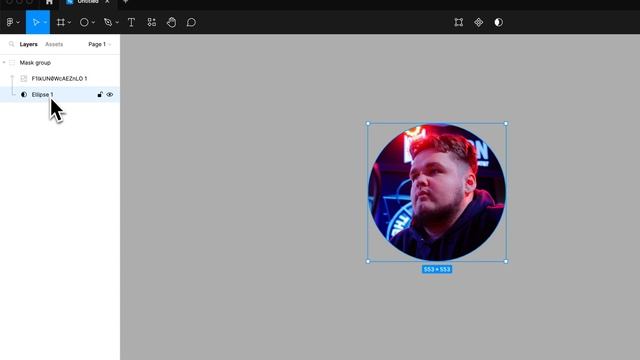
Task: Click the mask icon beside Ellipse 1
Action: point(24,94)
